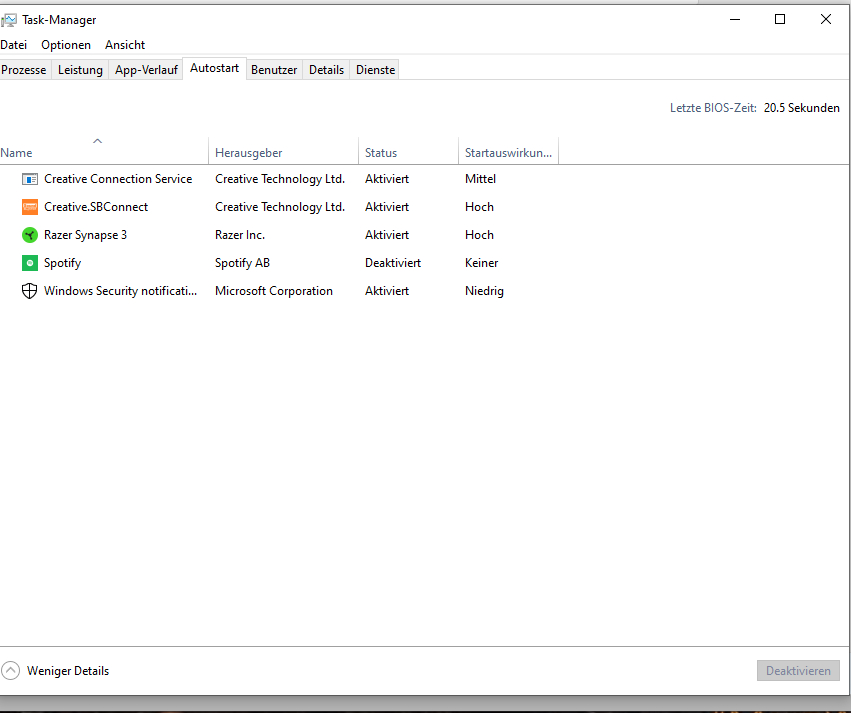The image size is (851, 713).
Task: Click the Letzte BIOS-Zeit label
Action: point(713,108)
